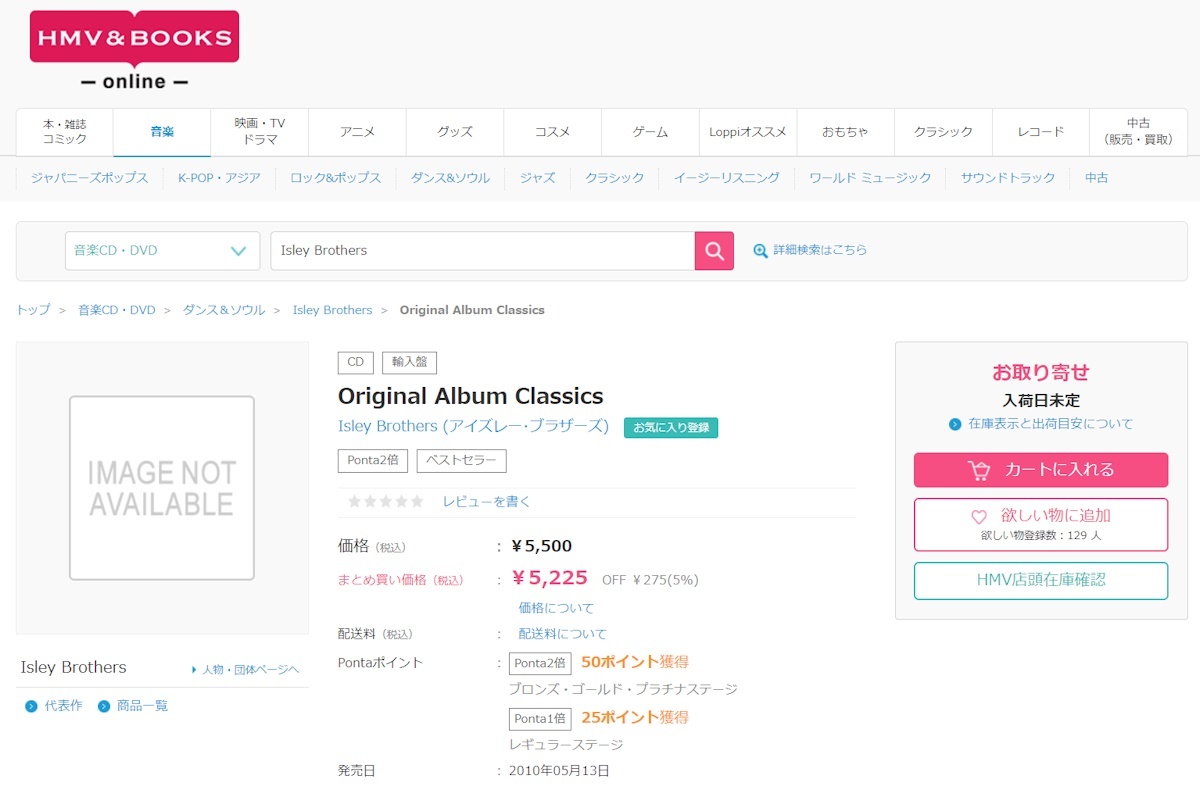Click the heart icon to add wishlist

click(979, 517)
